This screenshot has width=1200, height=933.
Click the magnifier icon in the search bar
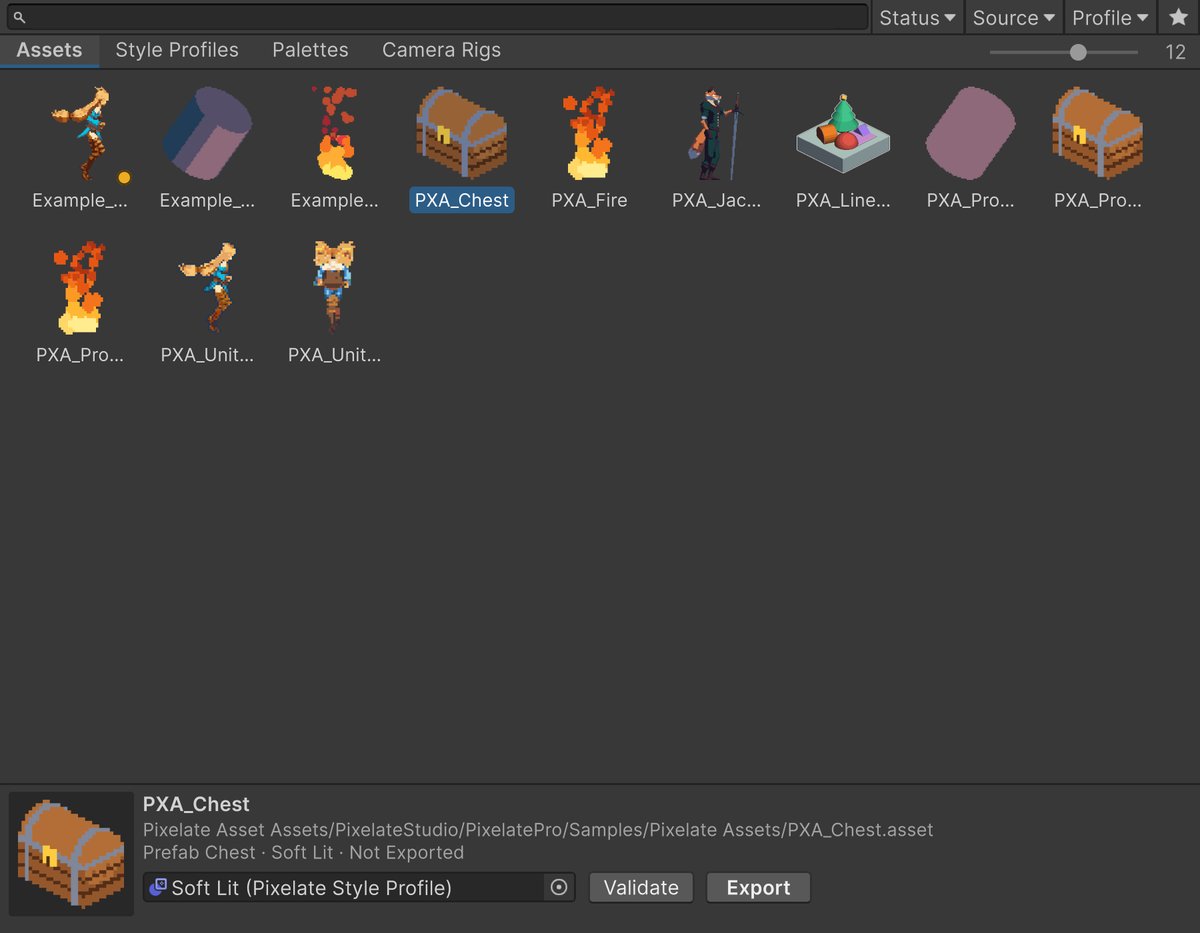[19, 18]
